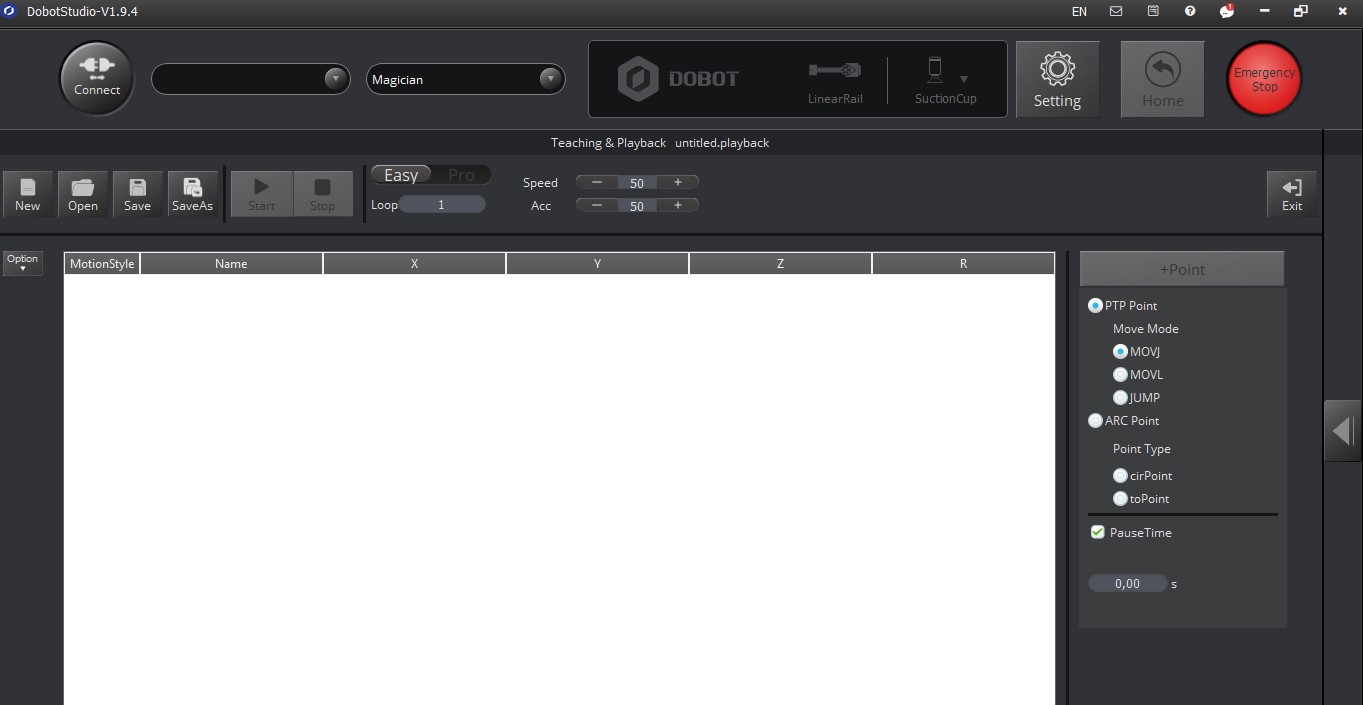This screenshot has height=705, width=1363.
Task: Increase the Speed value with the plus button
Action: pos(678,182)
